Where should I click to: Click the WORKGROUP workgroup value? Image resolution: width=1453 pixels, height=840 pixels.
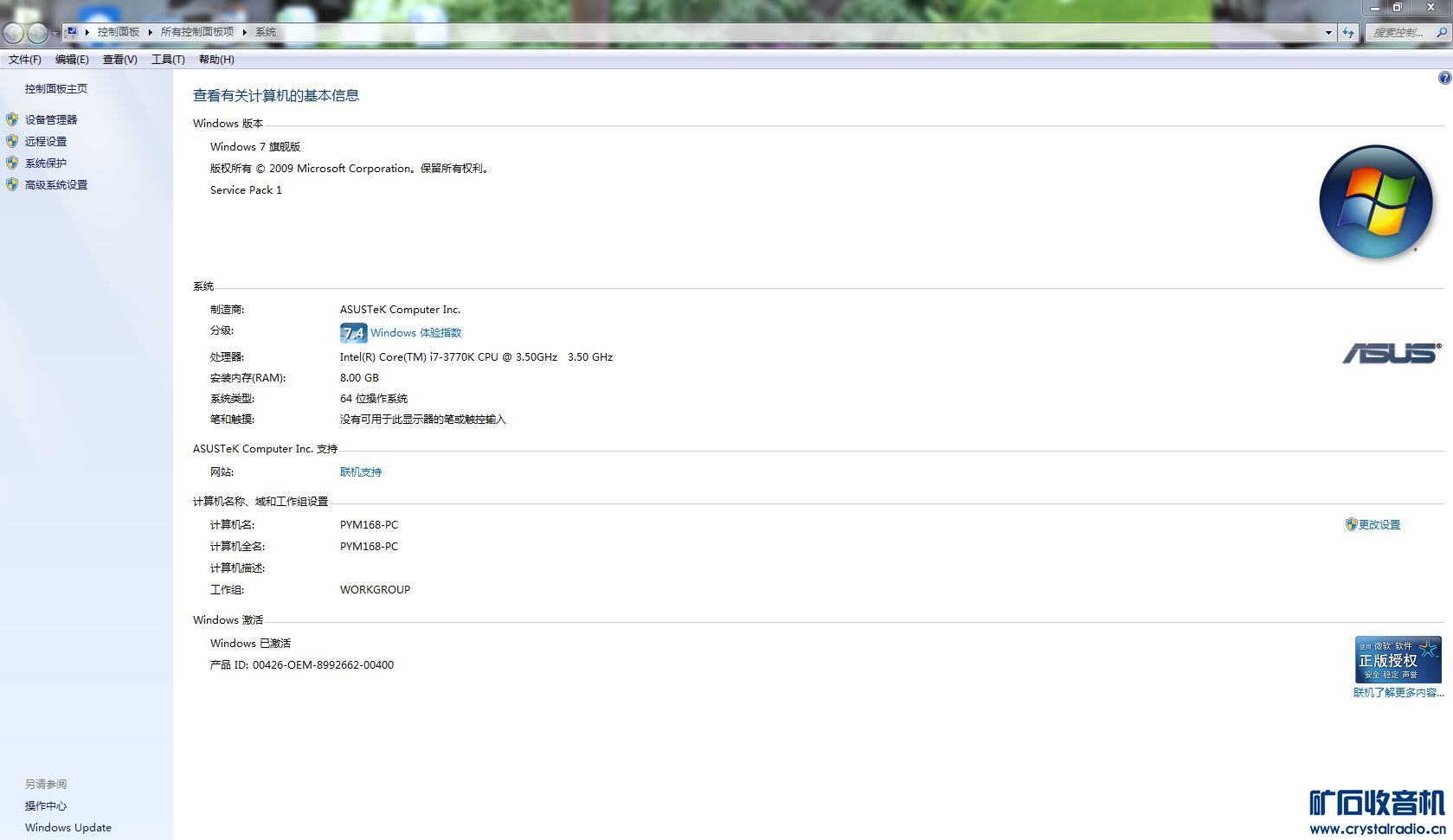coord(376,590)
